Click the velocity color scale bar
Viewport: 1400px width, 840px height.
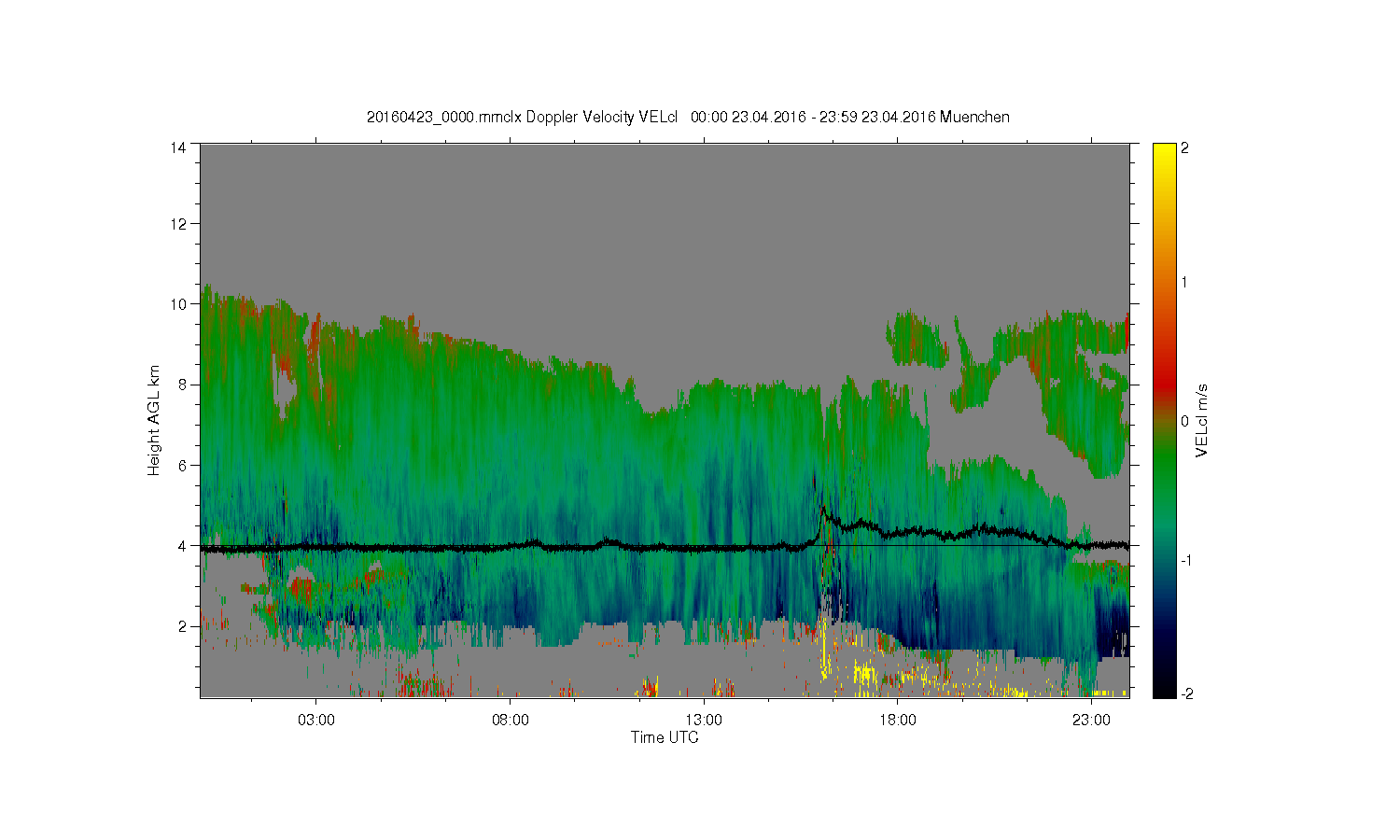click(x=1164, y=421)
